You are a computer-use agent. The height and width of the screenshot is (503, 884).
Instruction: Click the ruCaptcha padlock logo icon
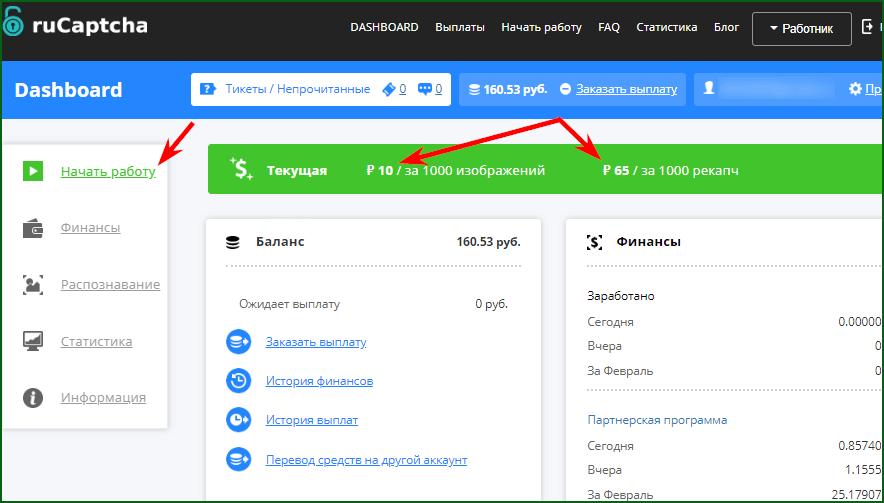click(x=12, y=23)
